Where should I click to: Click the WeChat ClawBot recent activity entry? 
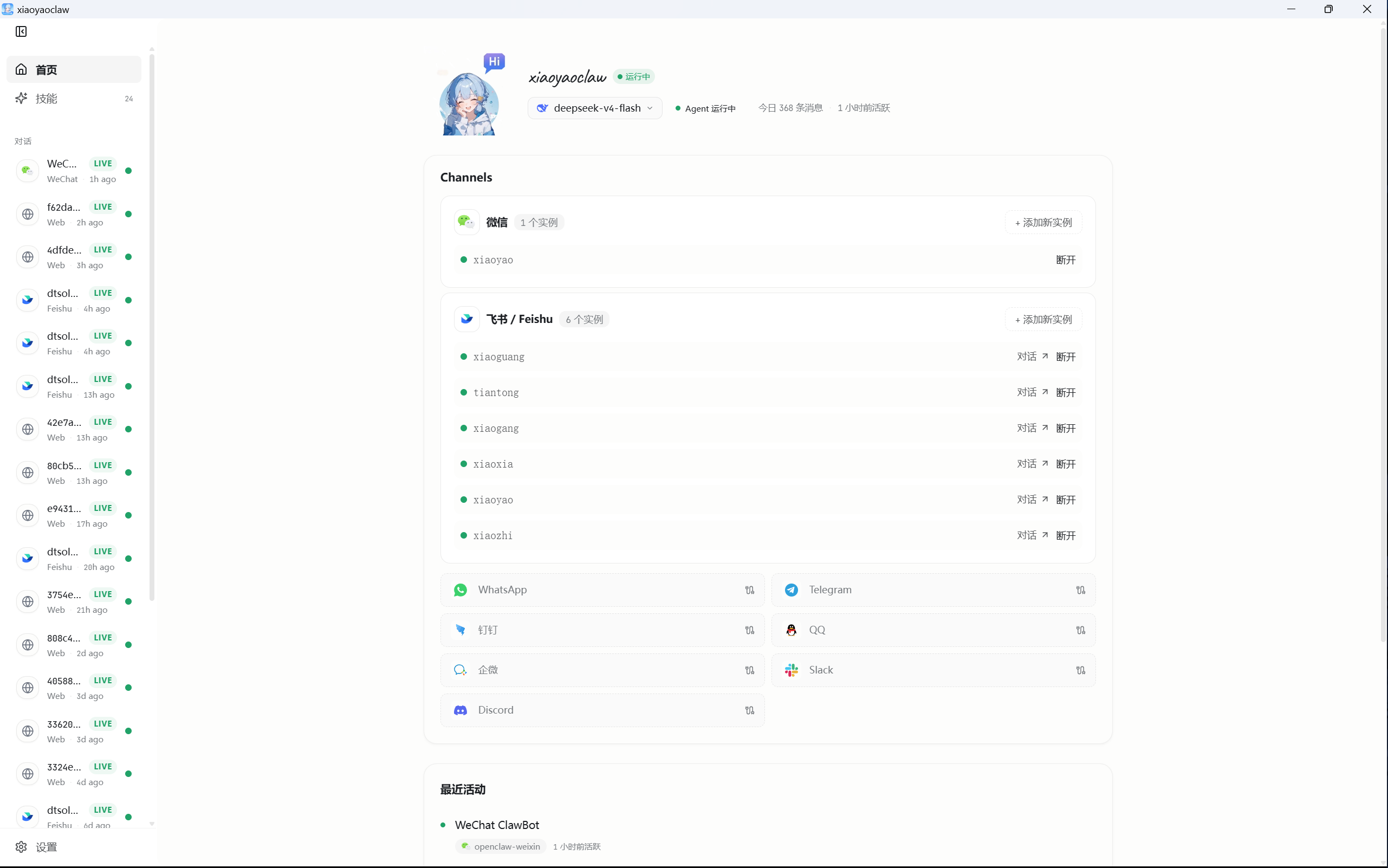coord(497,825)
